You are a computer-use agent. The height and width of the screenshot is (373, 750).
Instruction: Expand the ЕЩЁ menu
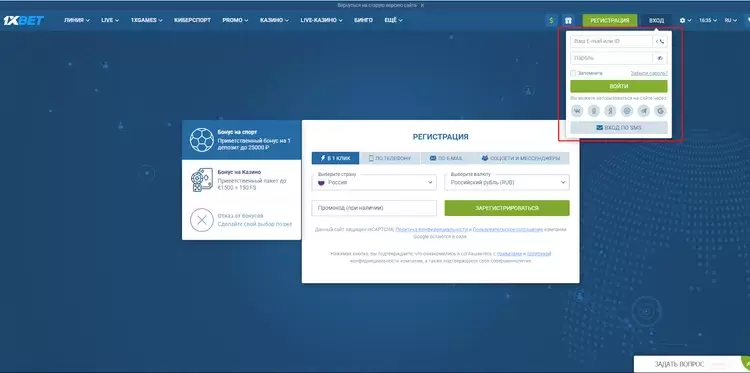coord(393,21)
